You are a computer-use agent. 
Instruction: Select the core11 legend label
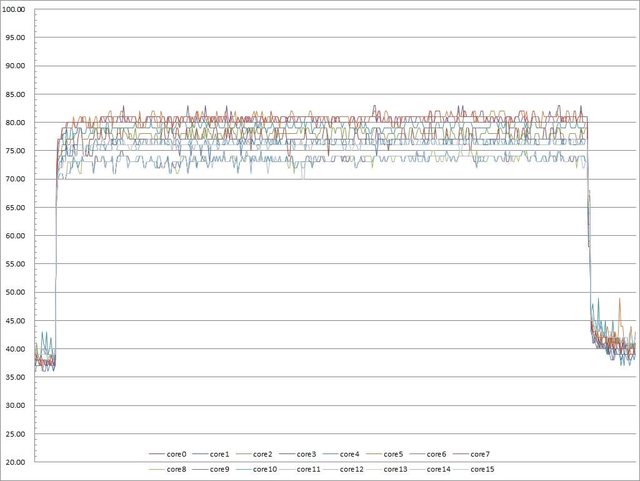click(x=309, y=468)
